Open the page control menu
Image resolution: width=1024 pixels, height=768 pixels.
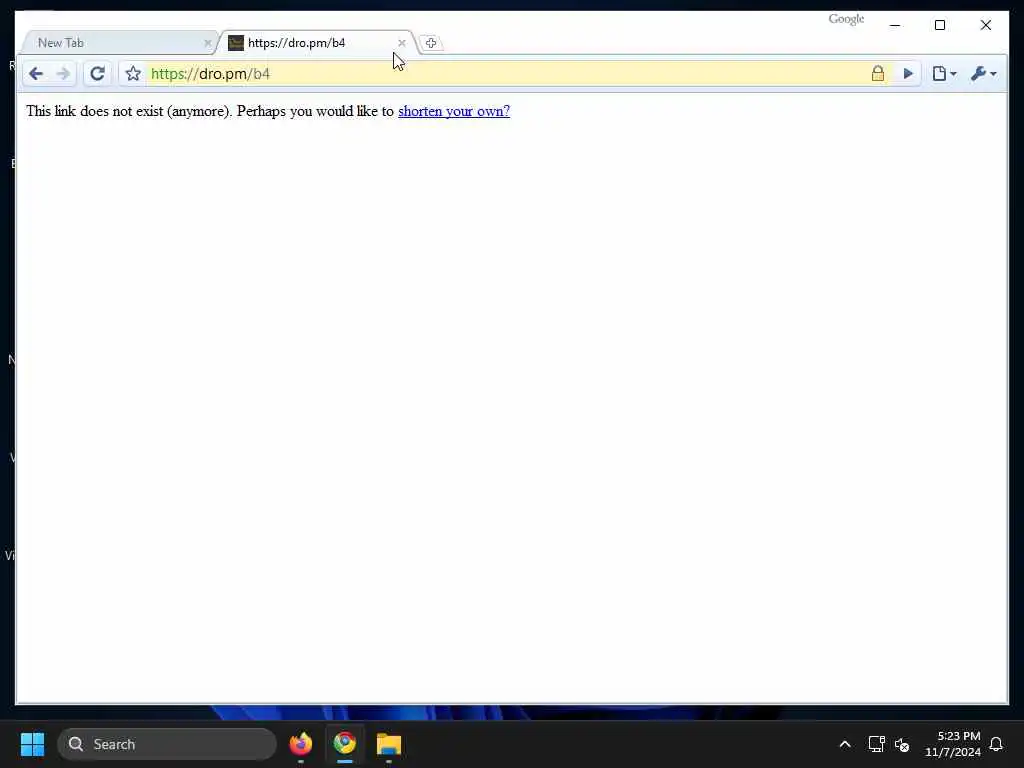point(944,74)
